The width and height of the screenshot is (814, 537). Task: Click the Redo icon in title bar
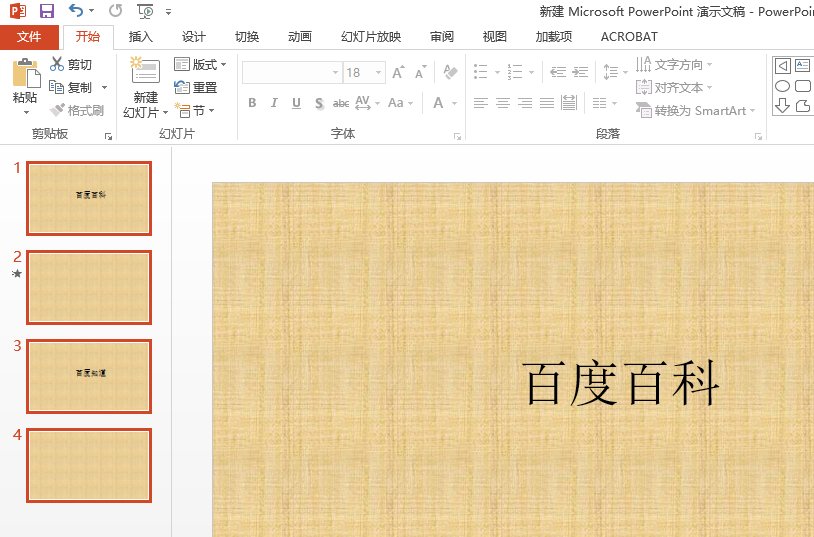coord(116,10)
